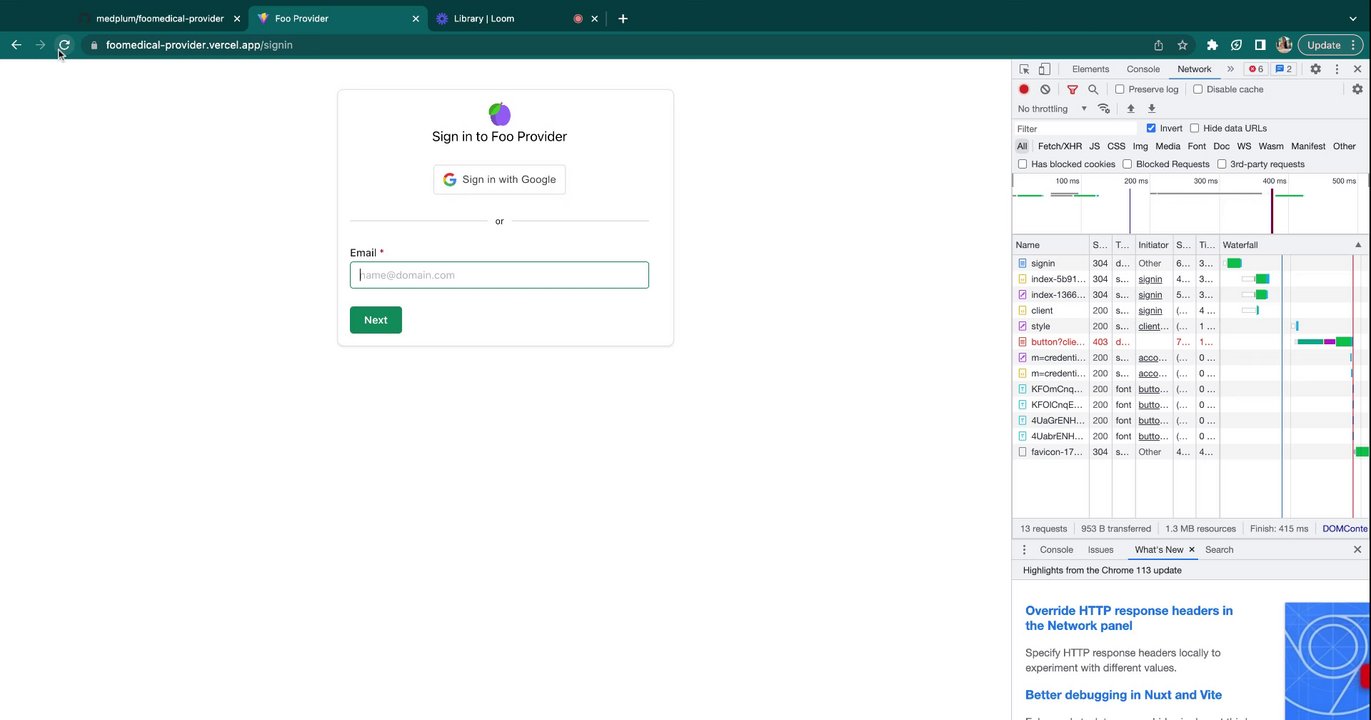1371x720 pixels.
Task: Select the Network panel tab
Action: tap(1194, 69)
